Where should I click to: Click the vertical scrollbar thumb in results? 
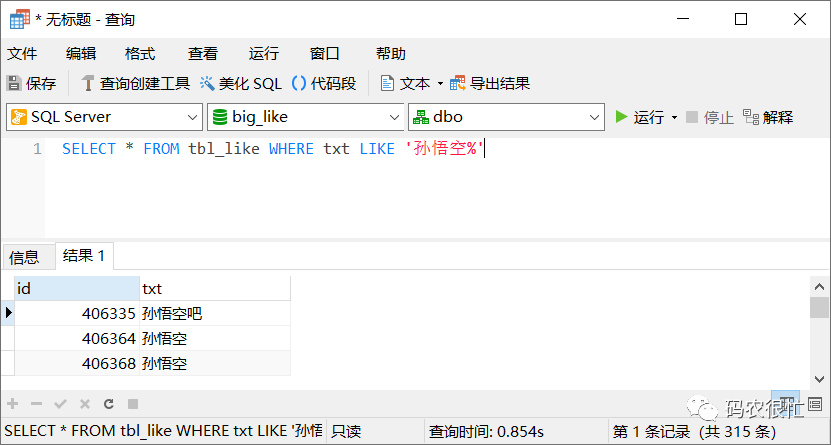tap(819, 307)
